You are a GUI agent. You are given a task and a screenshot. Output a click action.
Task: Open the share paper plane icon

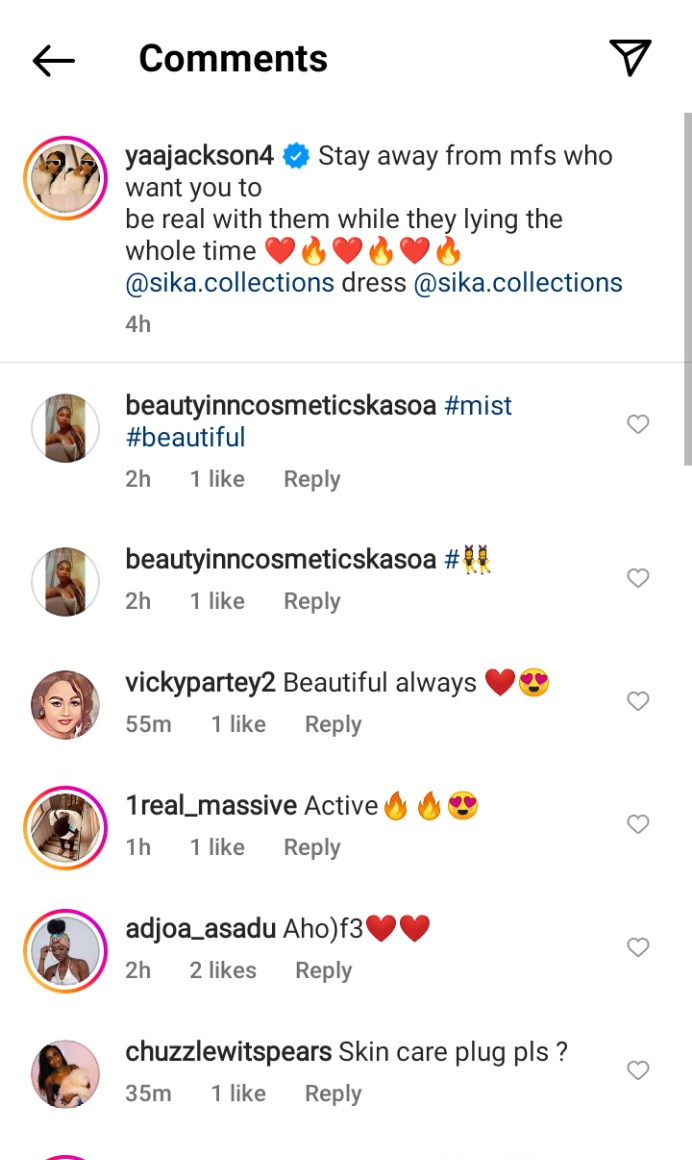[630, 58]
